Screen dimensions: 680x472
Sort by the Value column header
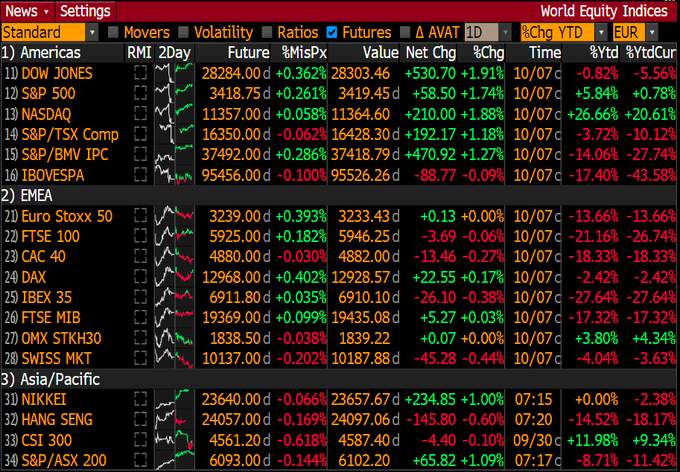[x=381, y=53]
